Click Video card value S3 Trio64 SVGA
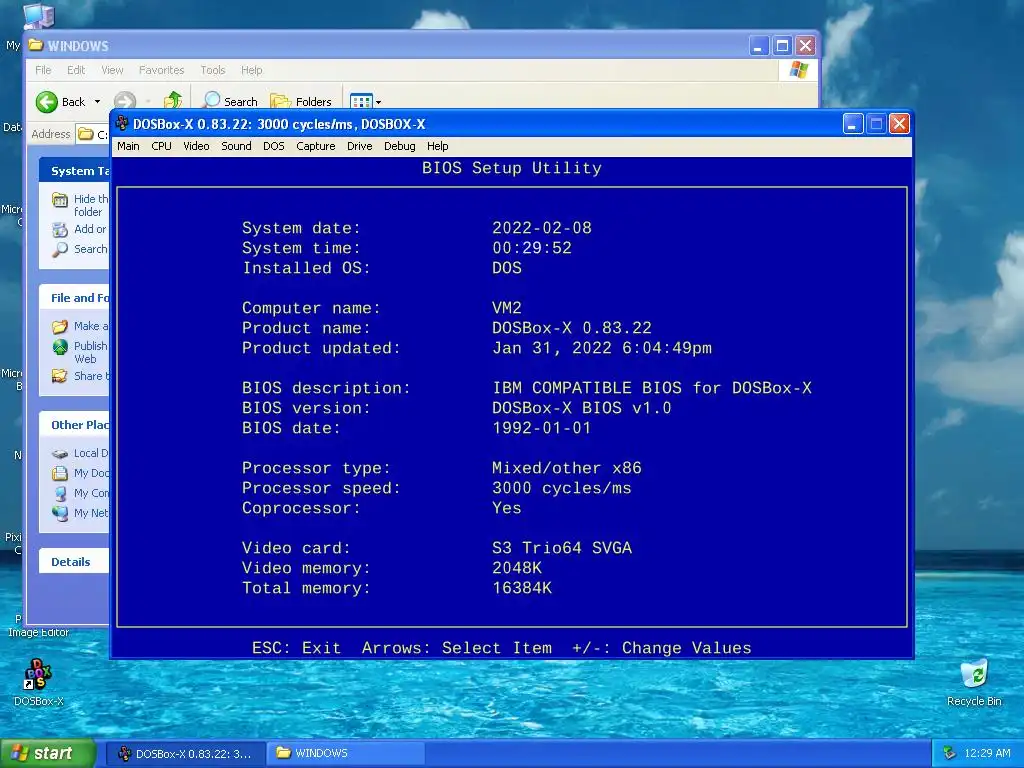Image resolution: width=1024 pixels, height=768 pixels. pyautogui.click(x=562, y=548)
